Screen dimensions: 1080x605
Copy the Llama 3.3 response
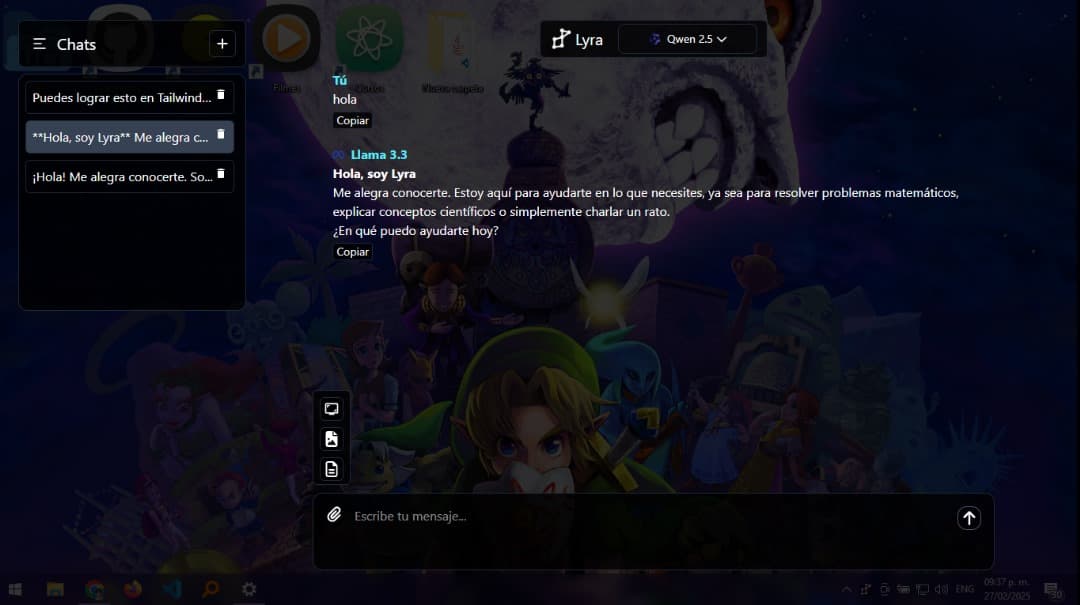pyautogui.click(x=353, y=252)
